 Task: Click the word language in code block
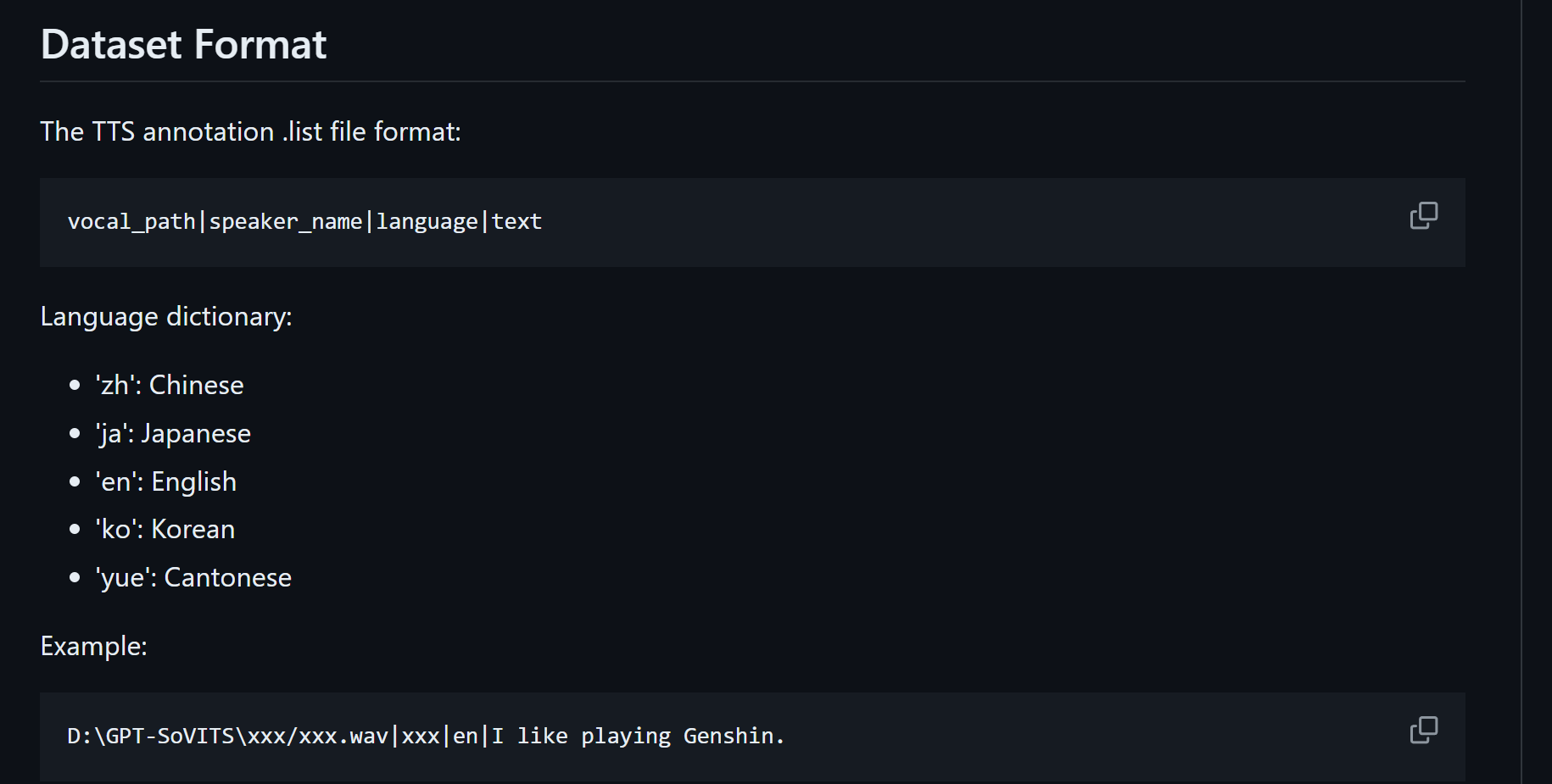click(x=427, y=222)
